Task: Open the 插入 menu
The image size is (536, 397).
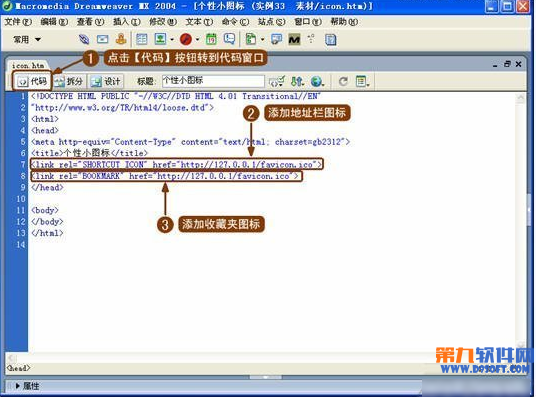Action: click(127, 22)
